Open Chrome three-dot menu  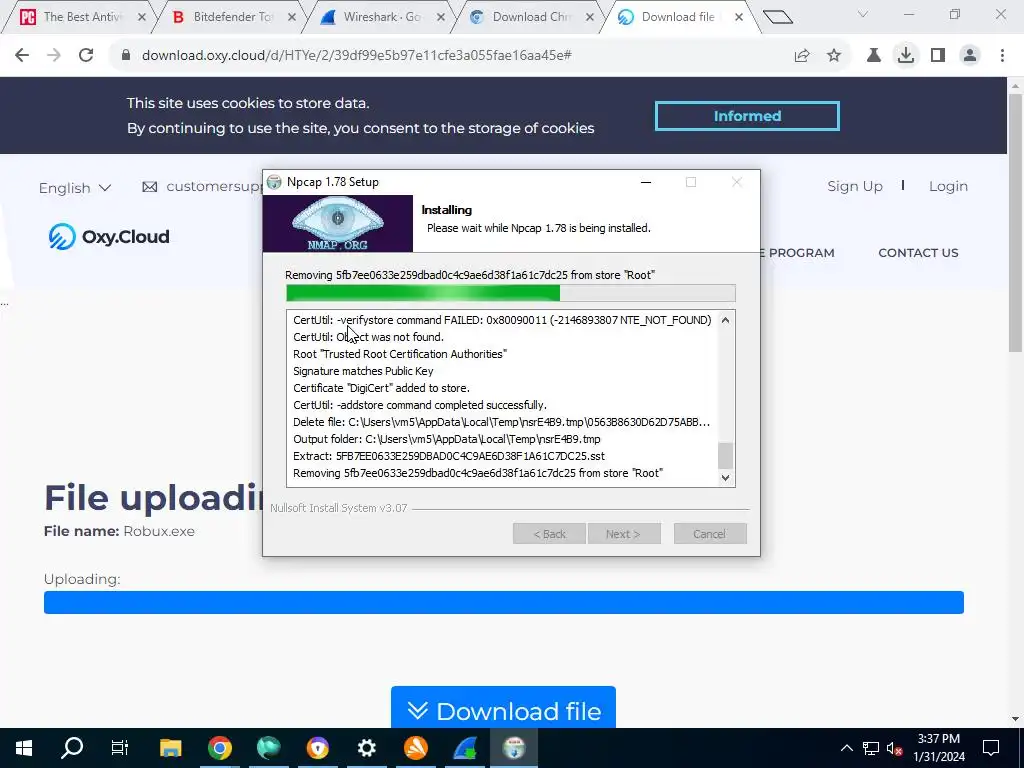click(1002, 56)
